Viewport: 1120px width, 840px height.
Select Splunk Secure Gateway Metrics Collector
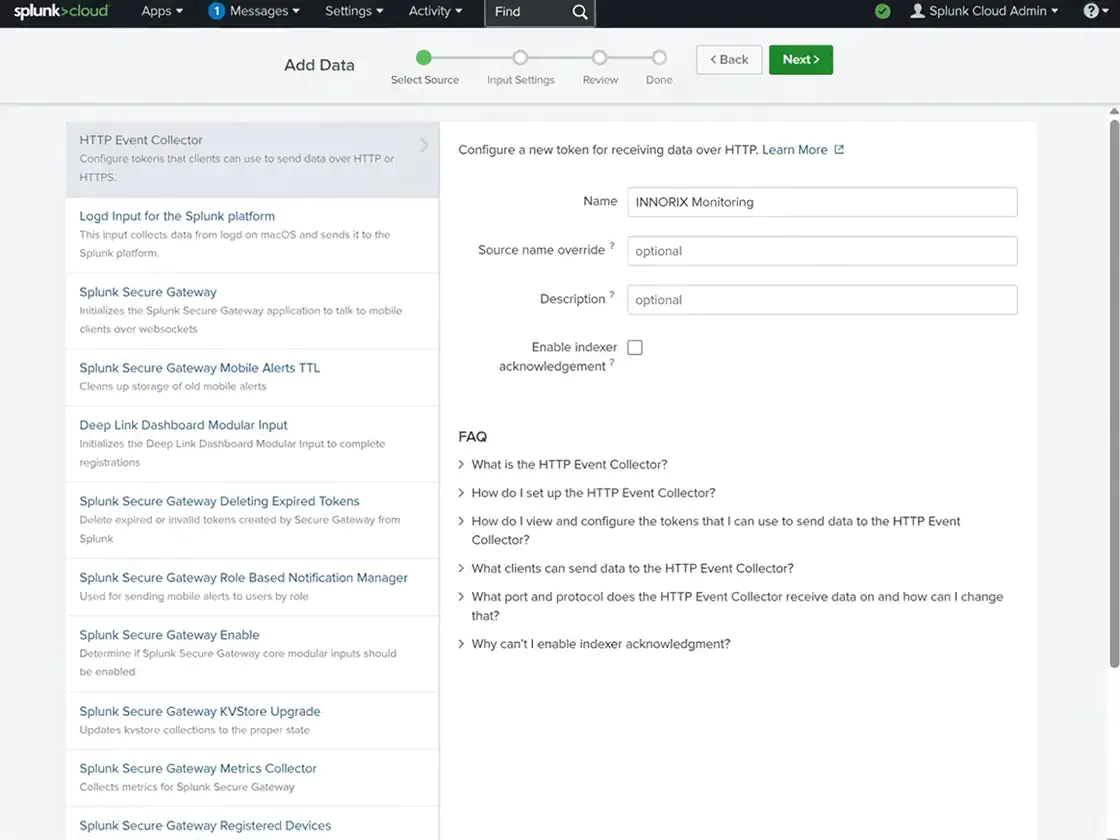253,778
